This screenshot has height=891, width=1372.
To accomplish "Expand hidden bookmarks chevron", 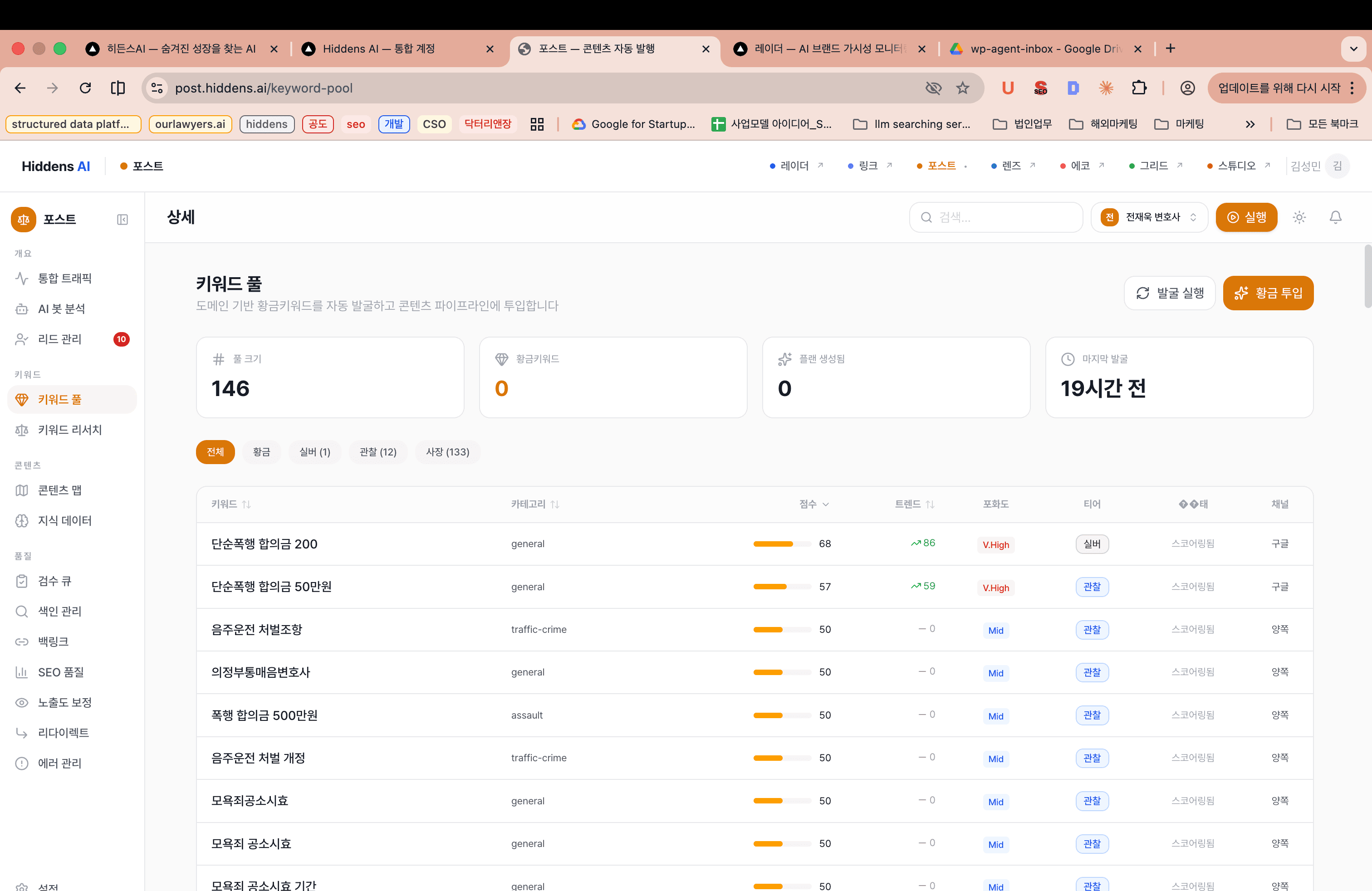I will (1250, 124).
